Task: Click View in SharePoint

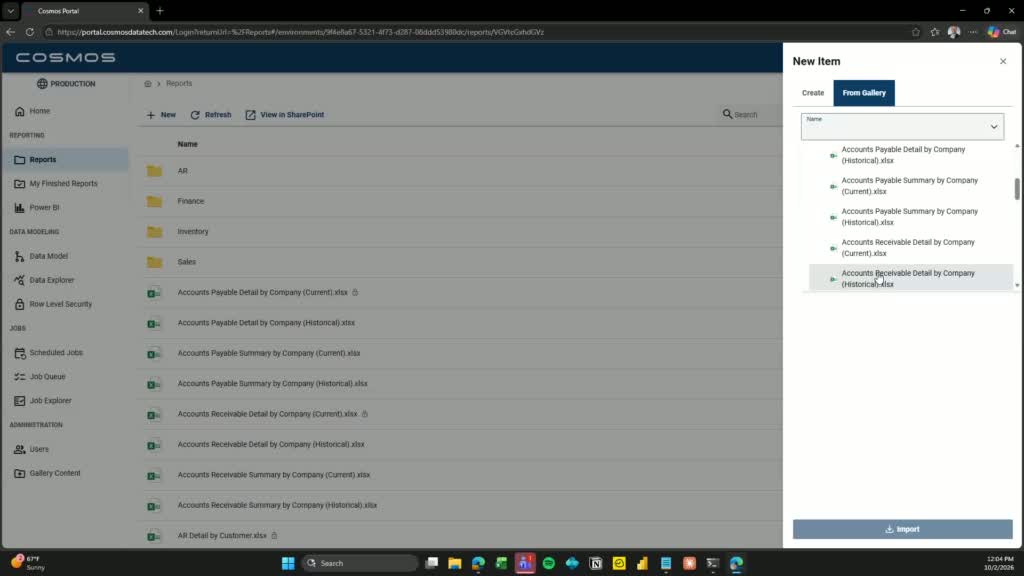Action: point(285,115)
